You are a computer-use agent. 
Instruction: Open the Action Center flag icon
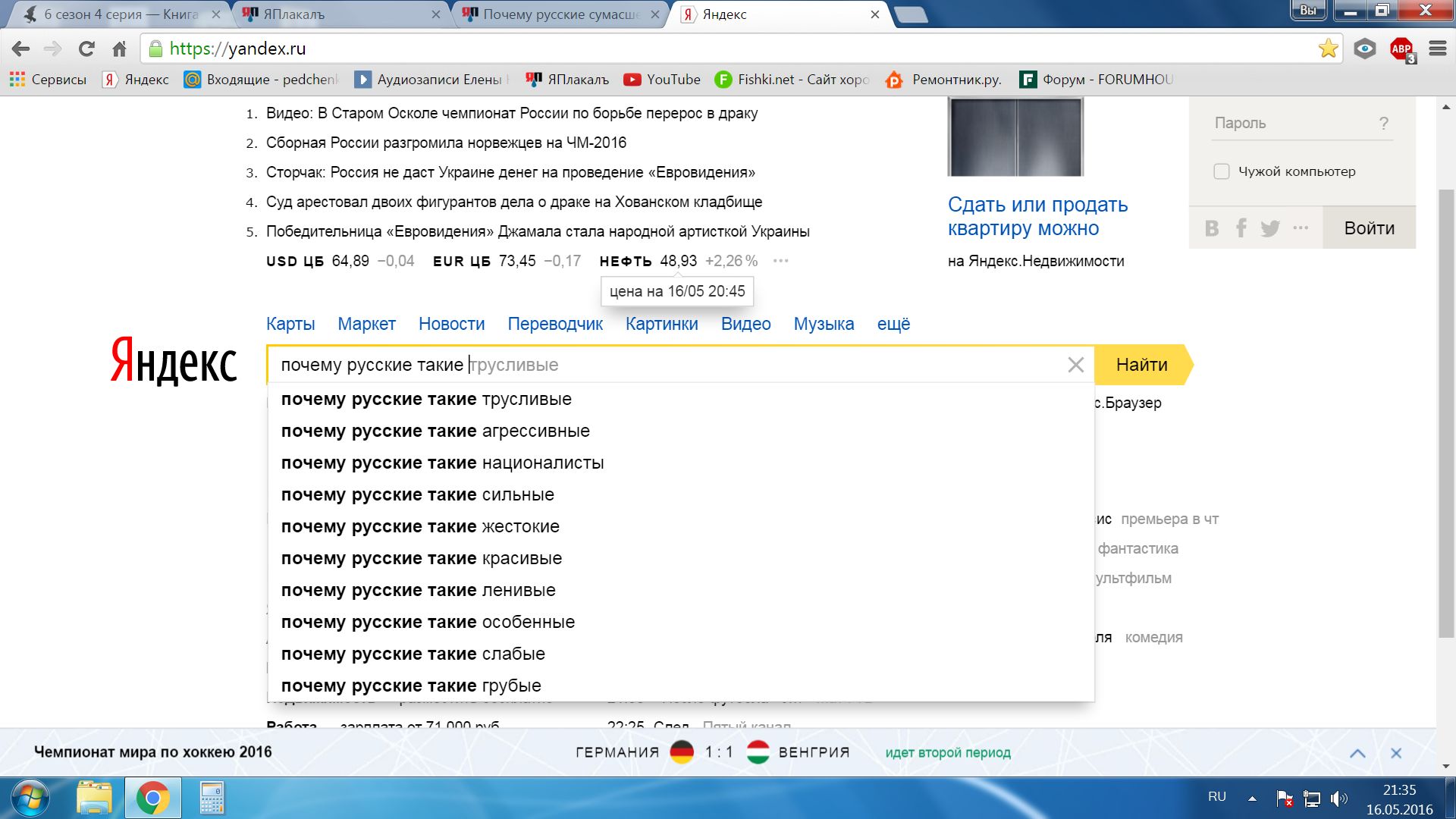pyautogui.click(x=1285, y=798)
